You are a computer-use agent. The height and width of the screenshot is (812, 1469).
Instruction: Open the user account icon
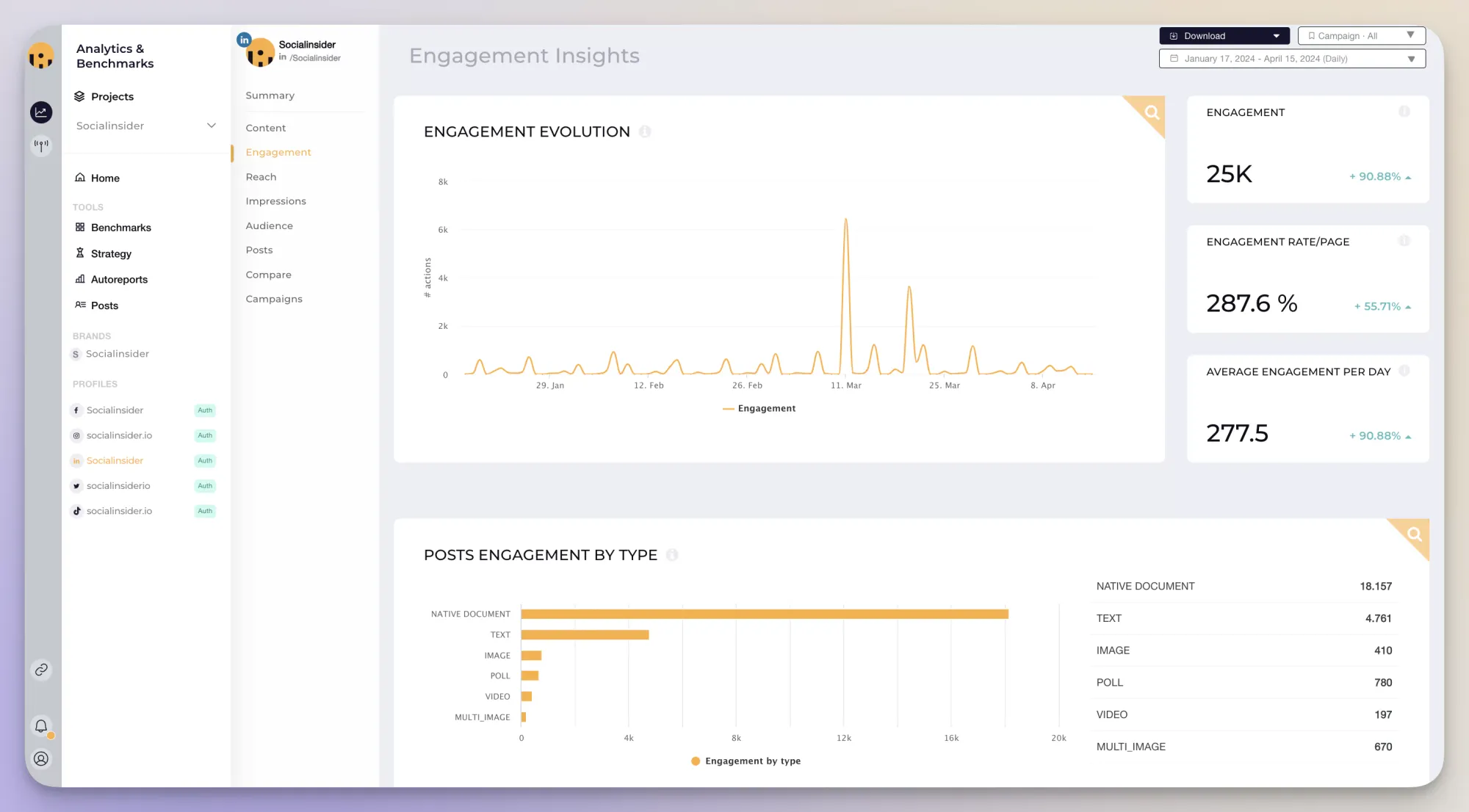point(41,758)
